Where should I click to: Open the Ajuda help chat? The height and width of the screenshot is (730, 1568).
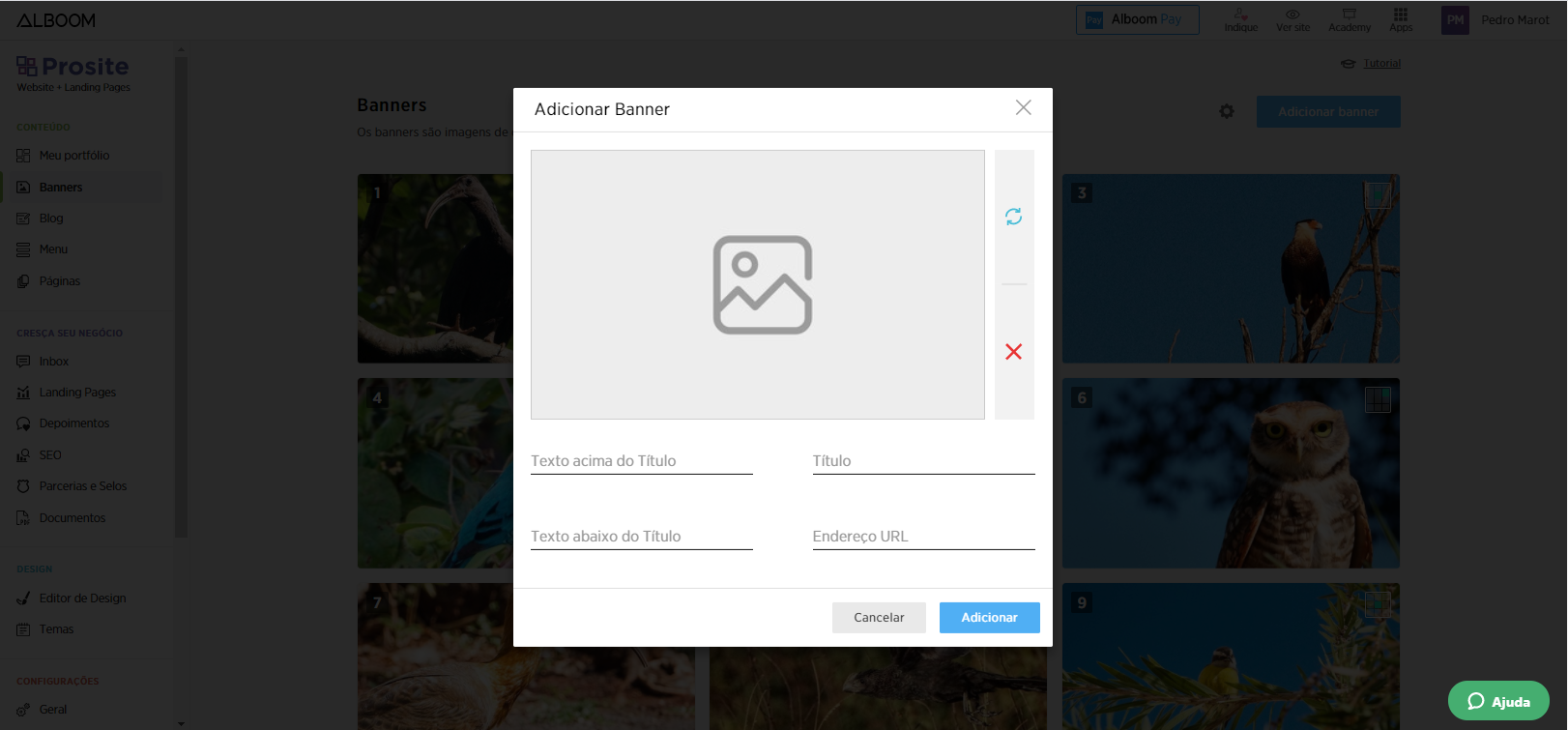tap(1498, 701)
